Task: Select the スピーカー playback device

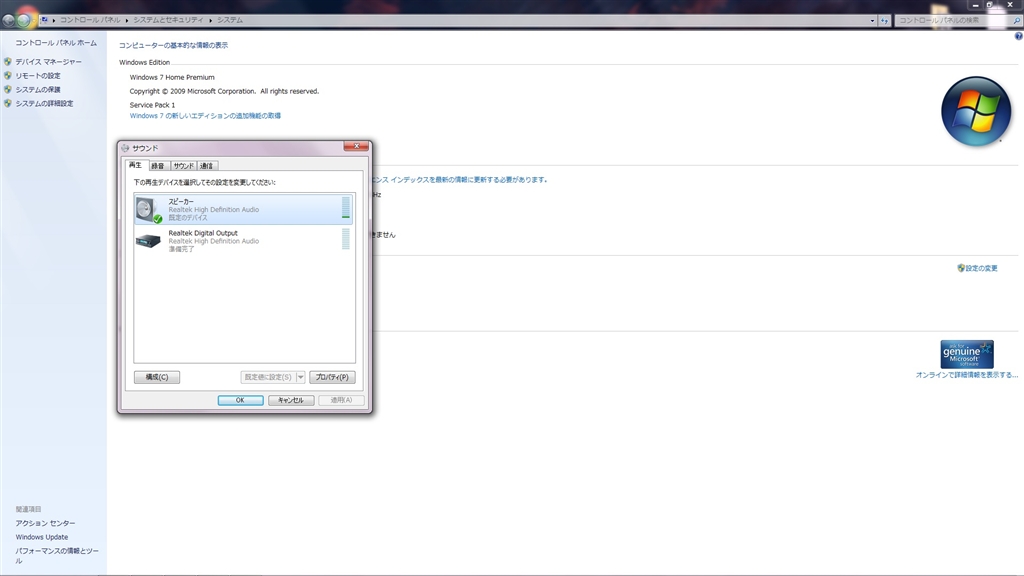Action: [244, 209]
